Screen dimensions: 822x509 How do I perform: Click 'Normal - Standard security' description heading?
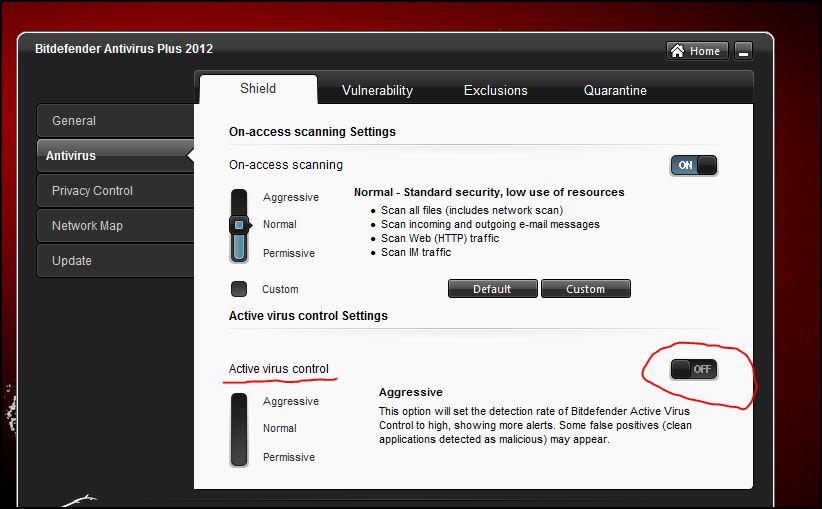tap(489, 192)
